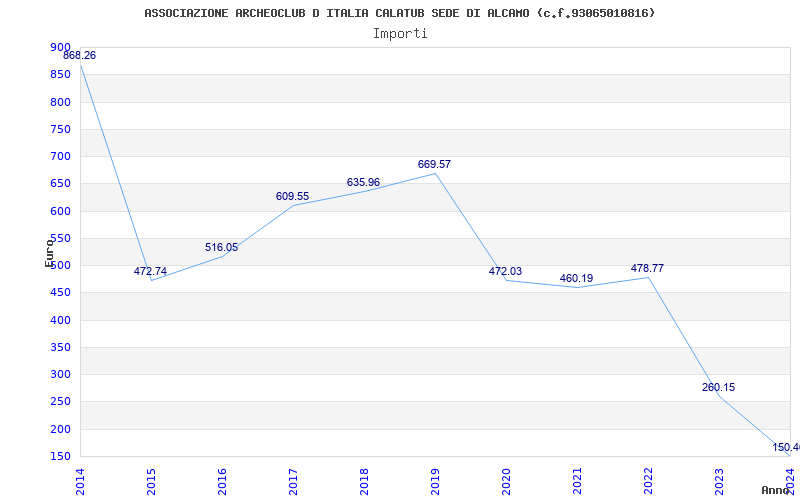Click y-axis tick label 200

(60, 430)
